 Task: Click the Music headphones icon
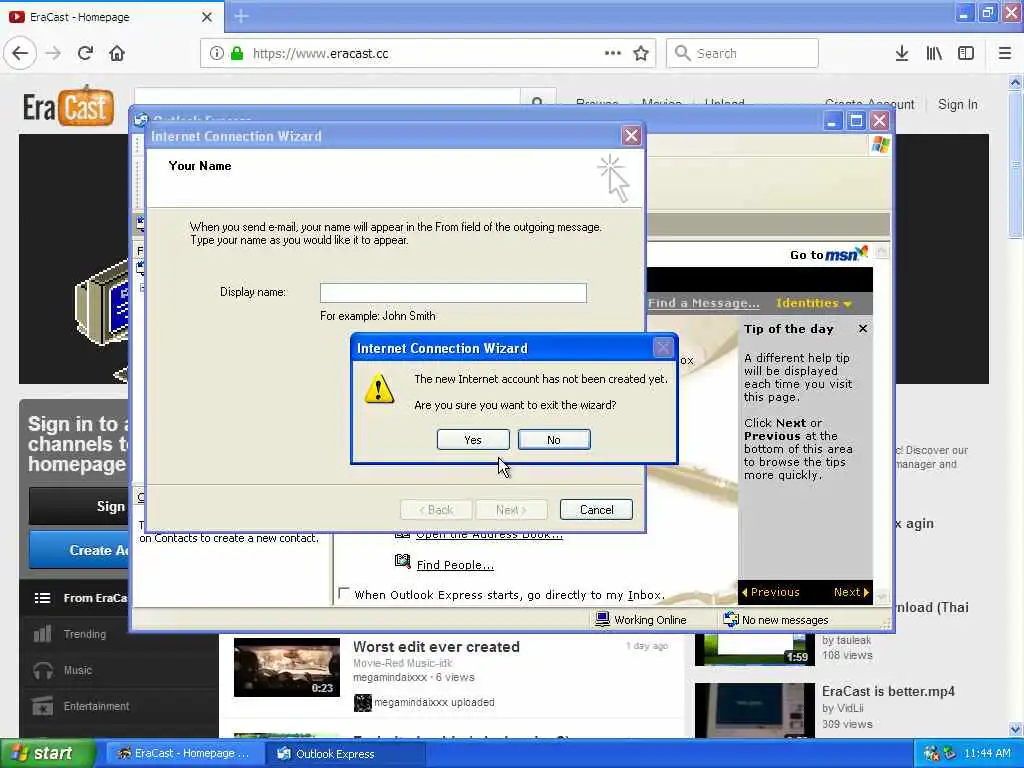(x=42, y=670)
